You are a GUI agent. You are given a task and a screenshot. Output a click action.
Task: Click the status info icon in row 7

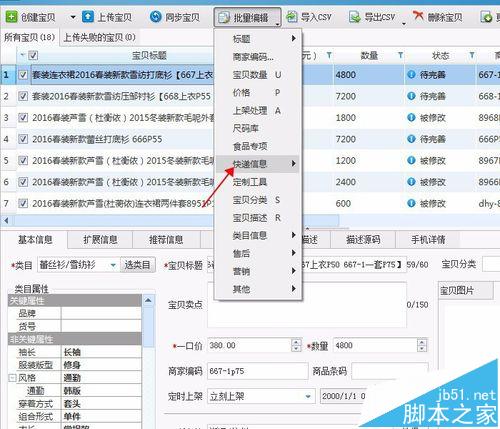point(411,203)
